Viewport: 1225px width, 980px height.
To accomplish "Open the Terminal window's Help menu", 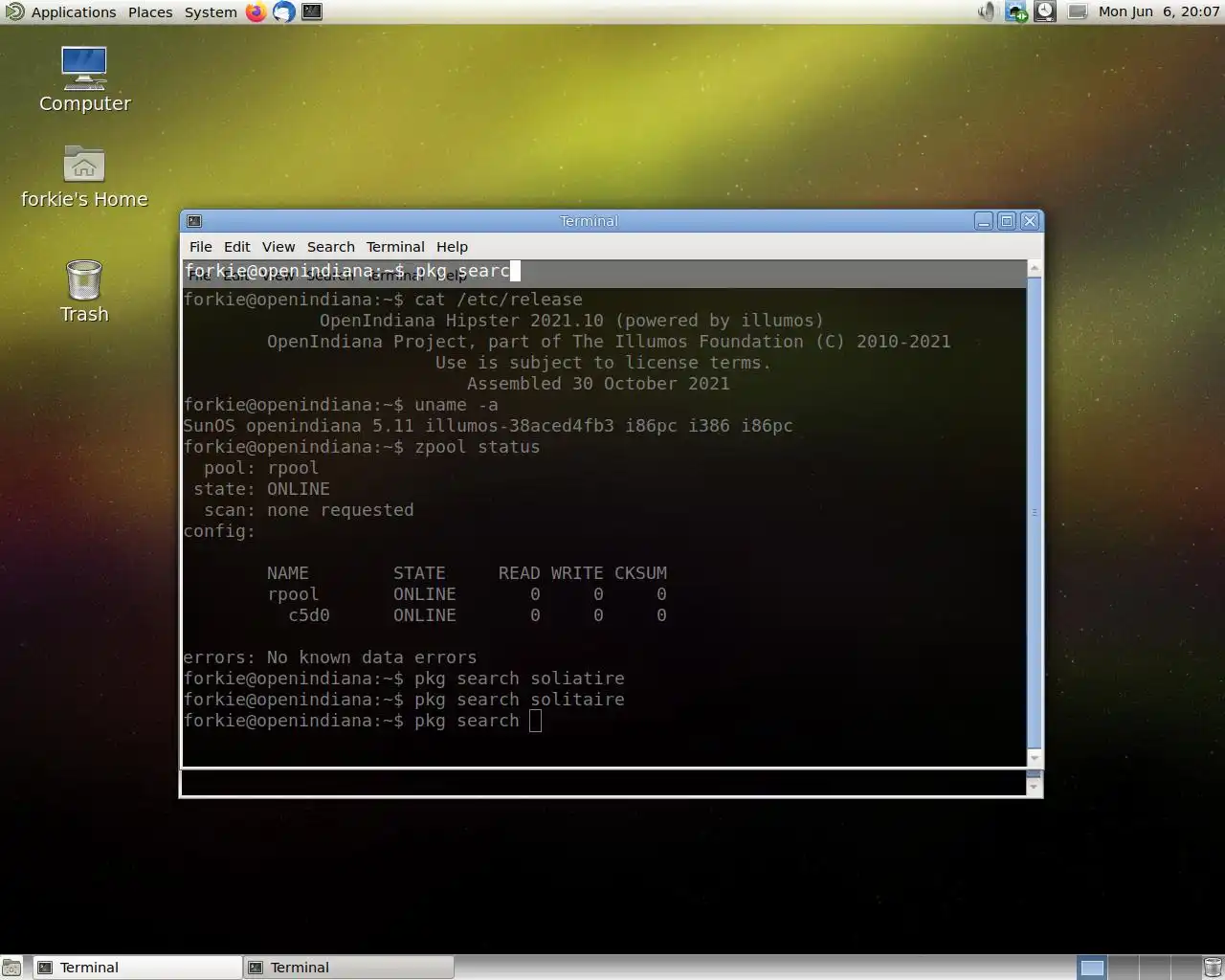I will pyautogui.click(x=452, y=246).
